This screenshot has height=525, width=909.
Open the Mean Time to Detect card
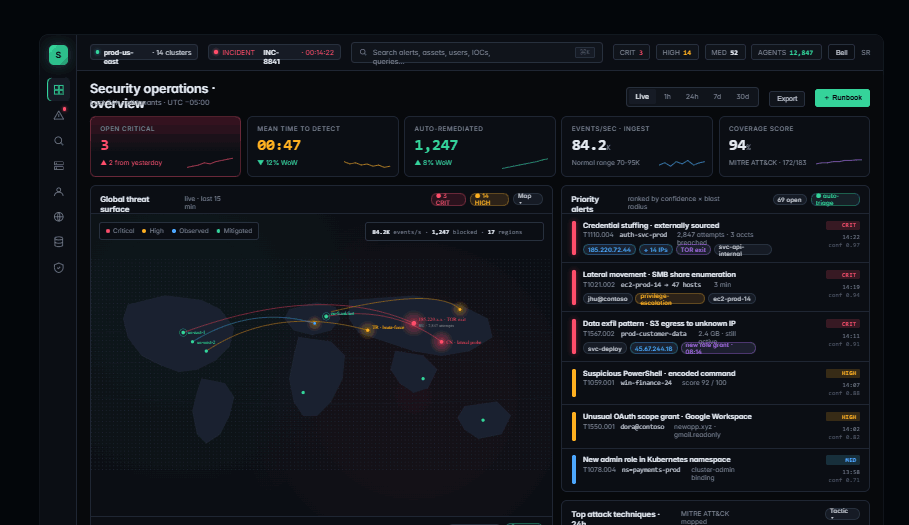point(323,147)
